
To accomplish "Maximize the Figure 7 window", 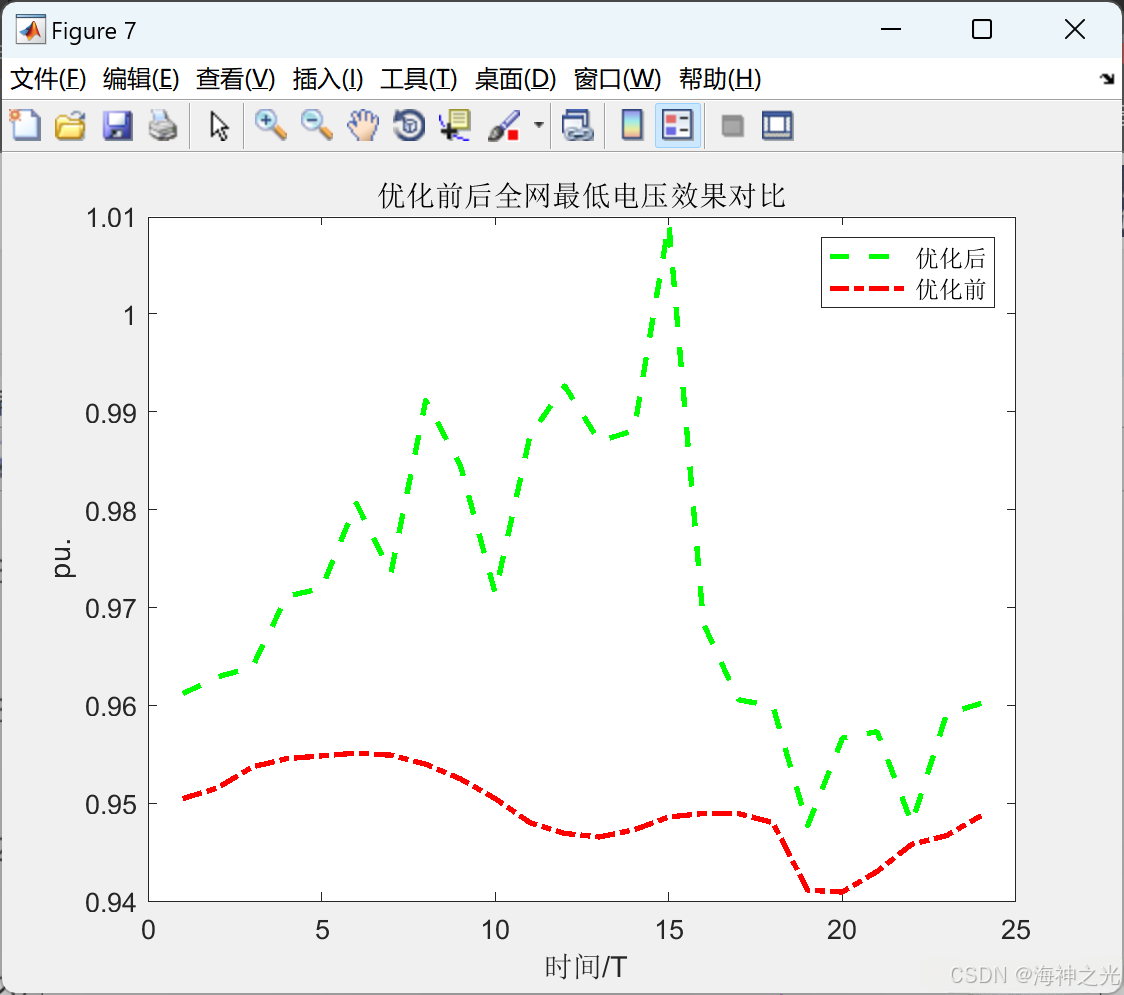I will click(x=982, y=29).
